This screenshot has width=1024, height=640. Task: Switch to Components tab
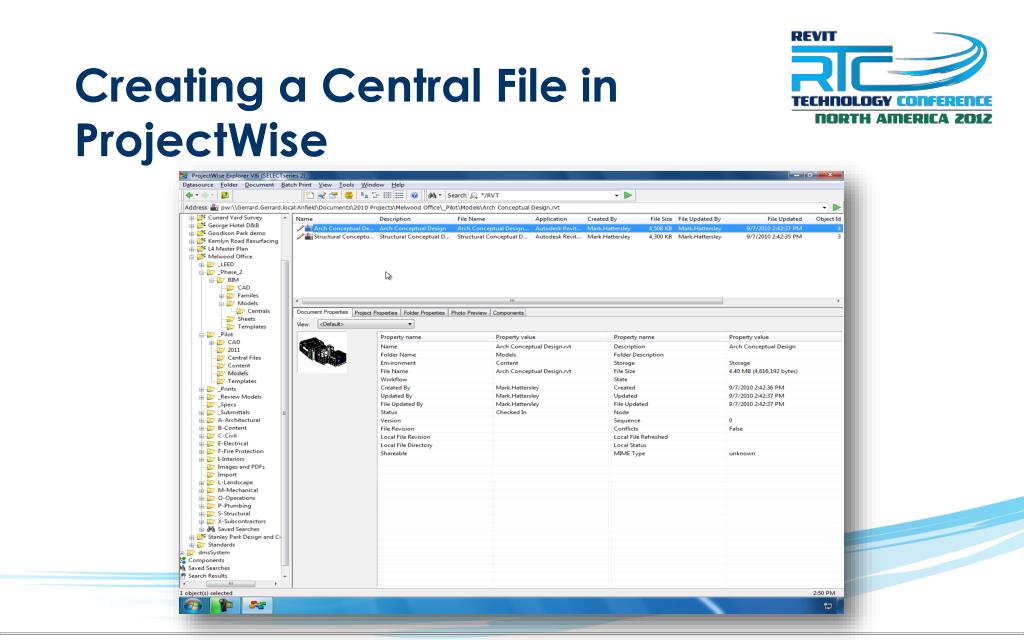coord(508,313)
